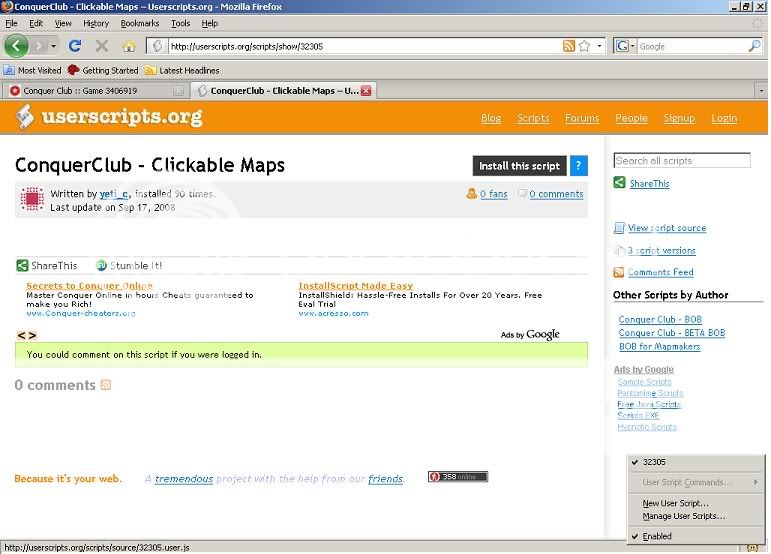Screen dimensions: 771x554
Task: Open BOB for Mapmakers link
Action: click(x=659, y=346)
